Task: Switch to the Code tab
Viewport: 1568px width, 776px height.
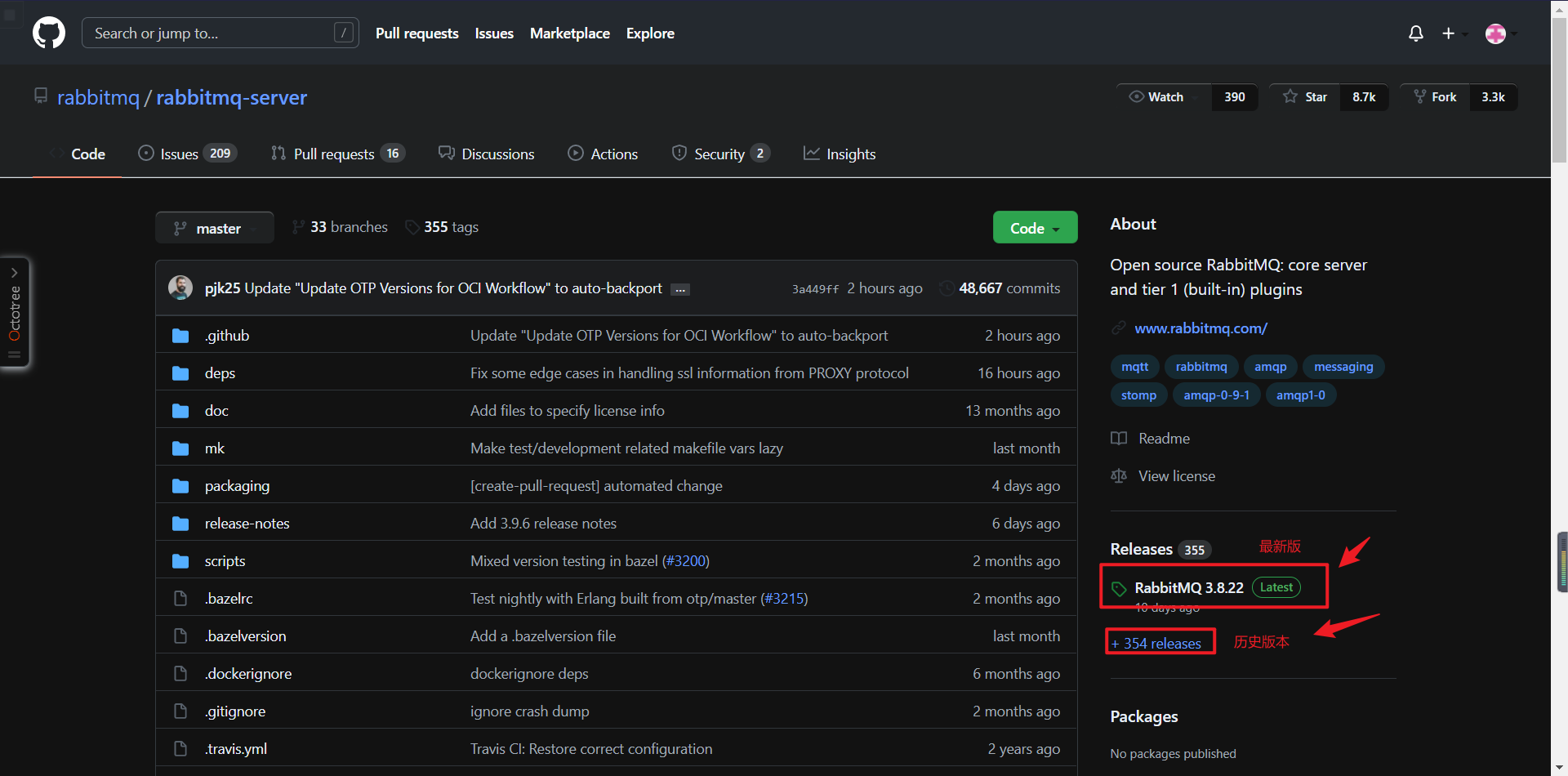Action: [78, 154]
